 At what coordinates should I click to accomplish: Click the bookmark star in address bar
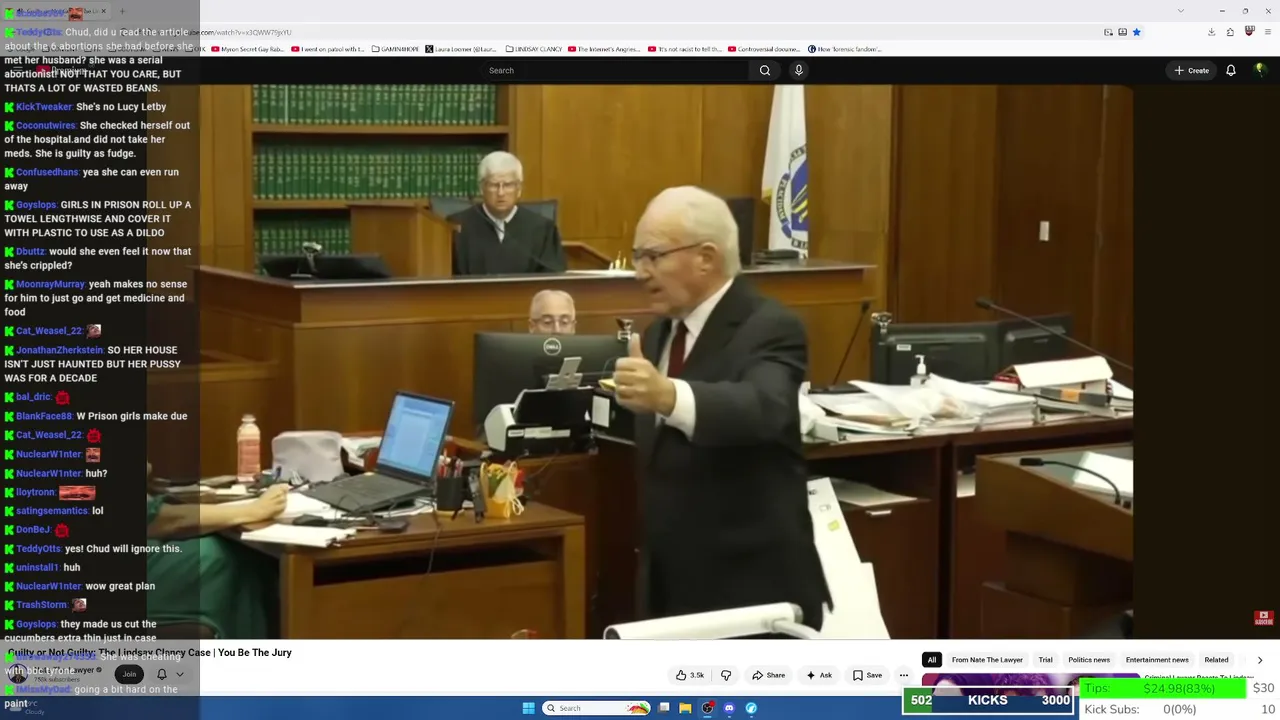[1136, 32]
